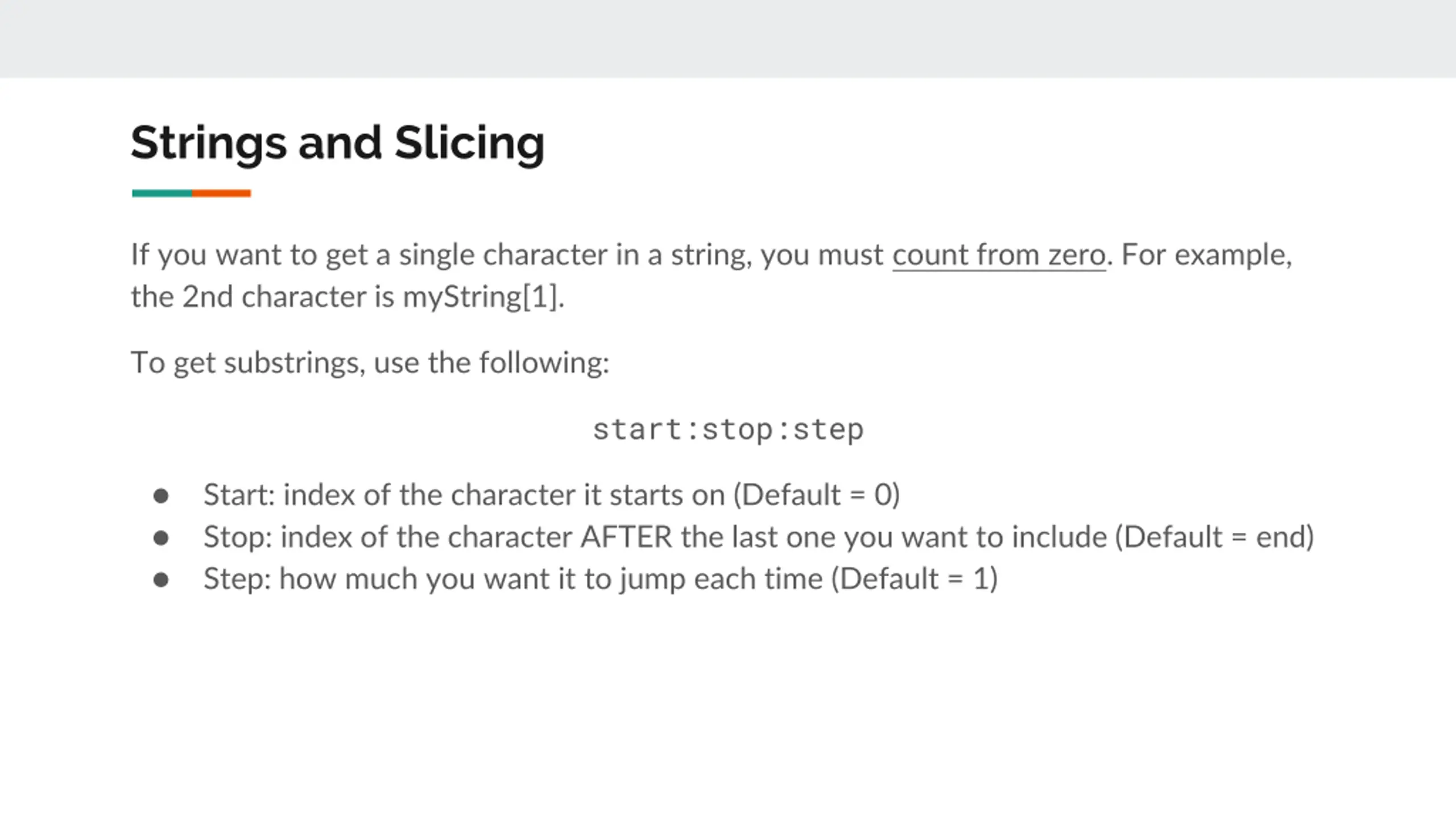
Task: Click the bullet dot beside "Stop: index"
Action: [x=161, y=537]
